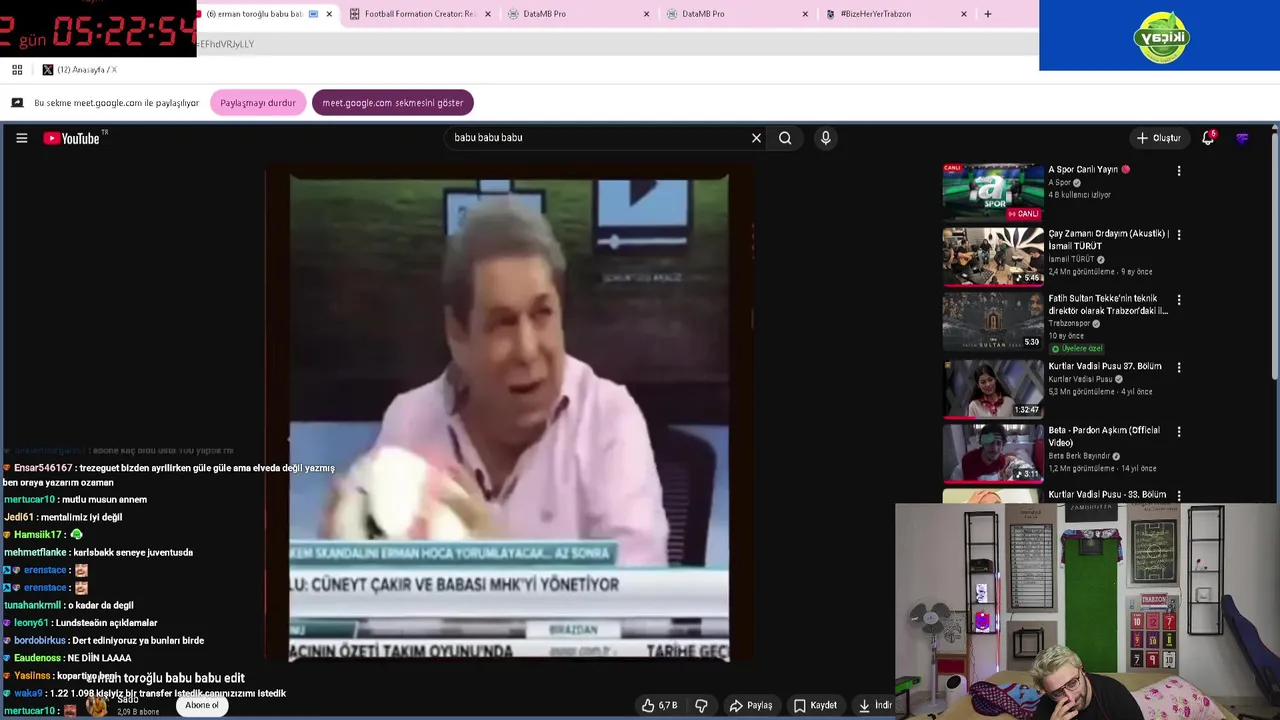
Task: Download the video with İndir
Action: 874,705
